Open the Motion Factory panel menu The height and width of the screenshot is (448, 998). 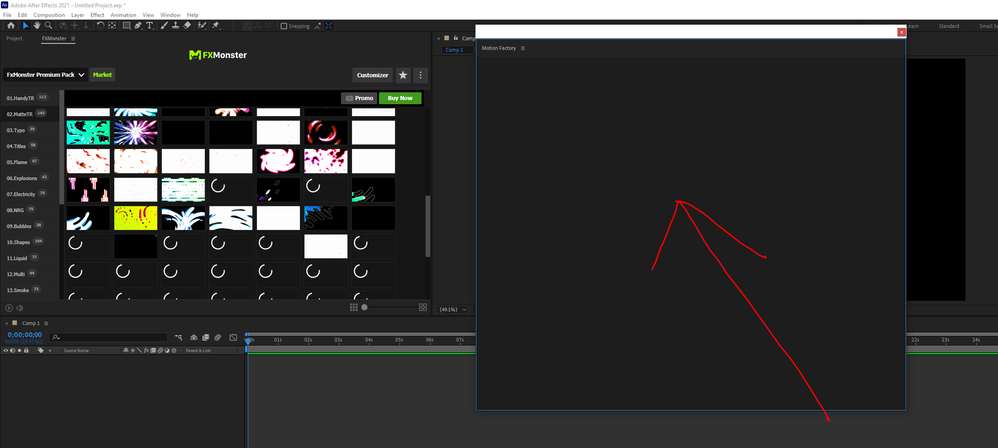(523, 48)
